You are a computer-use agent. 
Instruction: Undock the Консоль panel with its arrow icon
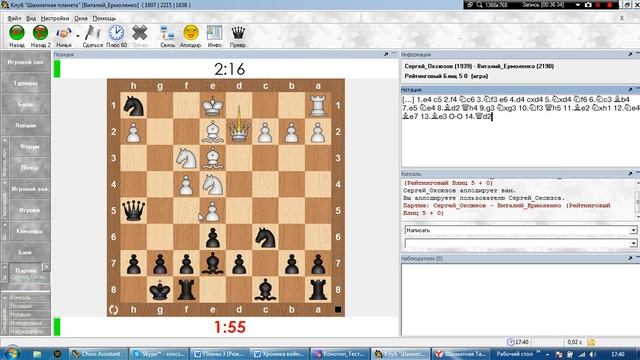[630, 174]
